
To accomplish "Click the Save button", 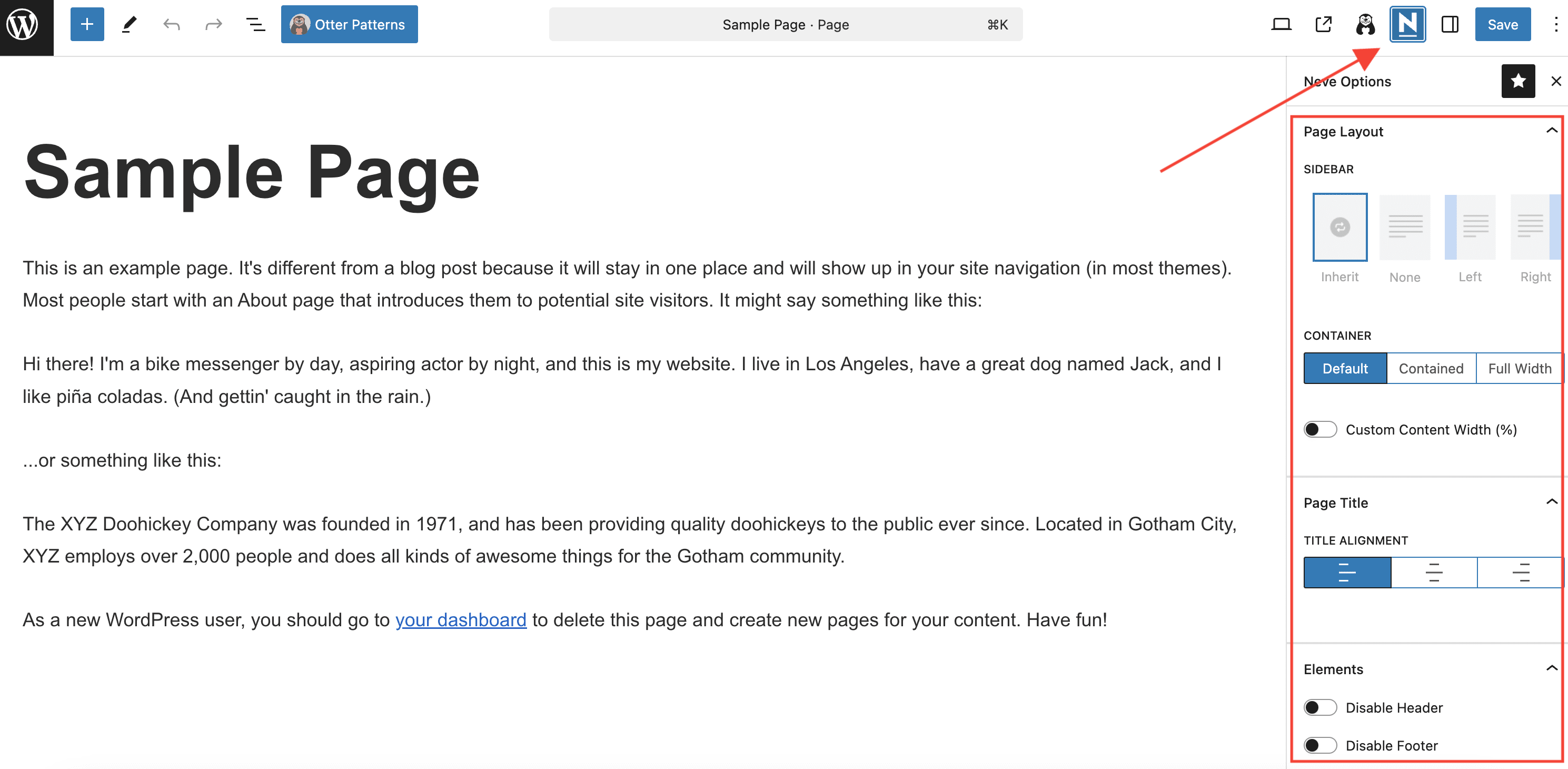I will tap(1502, 25).
